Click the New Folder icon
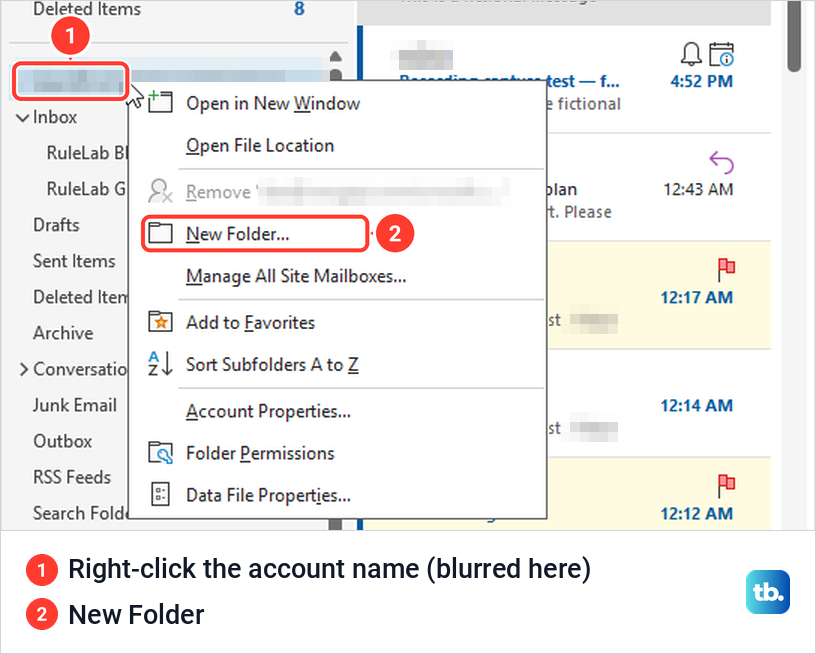The image size is (816, 654). point(160,233)
